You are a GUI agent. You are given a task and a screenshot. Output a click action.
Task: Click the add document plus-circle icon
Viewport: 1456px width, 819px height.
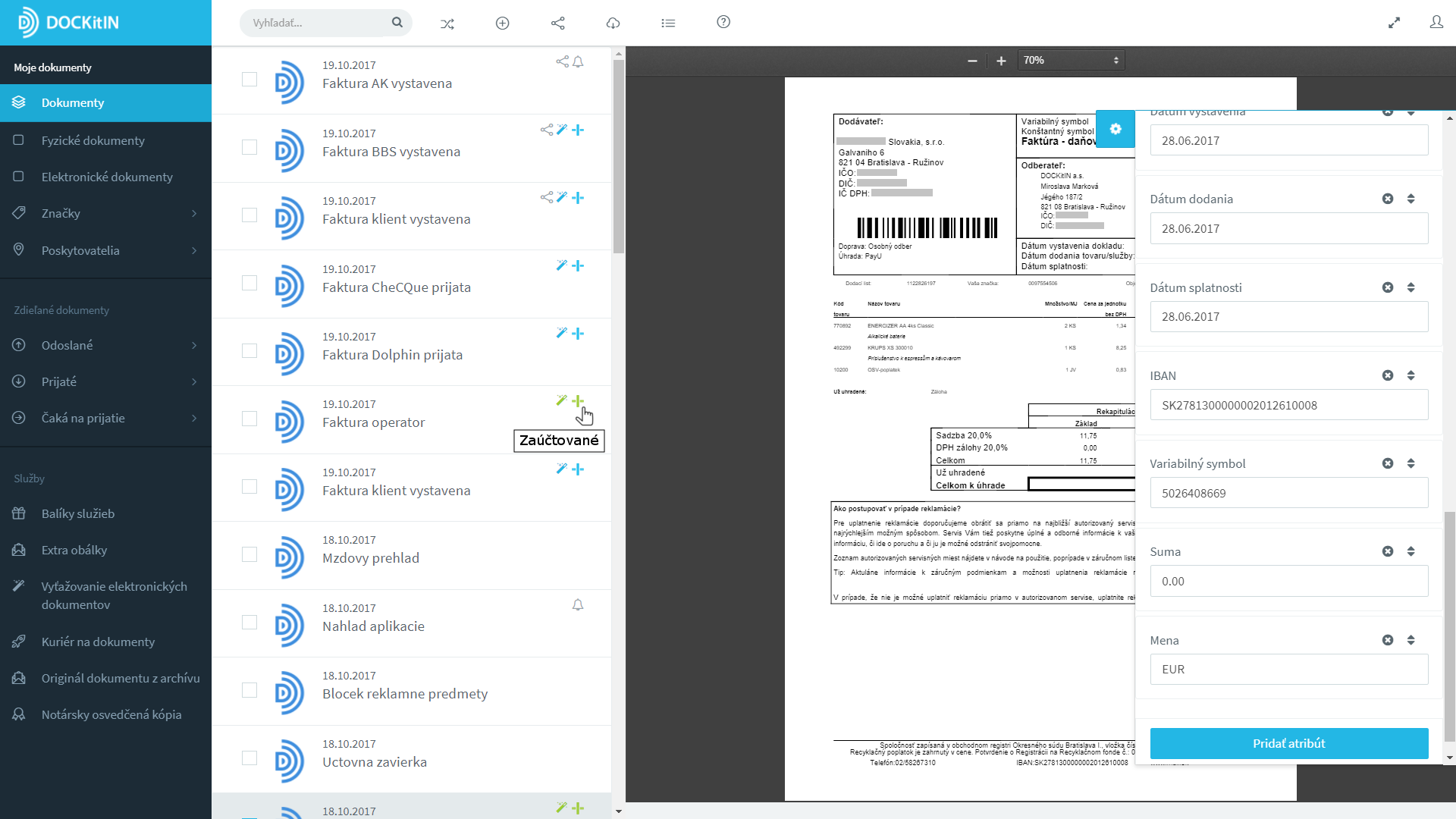[x=502, y=24]
